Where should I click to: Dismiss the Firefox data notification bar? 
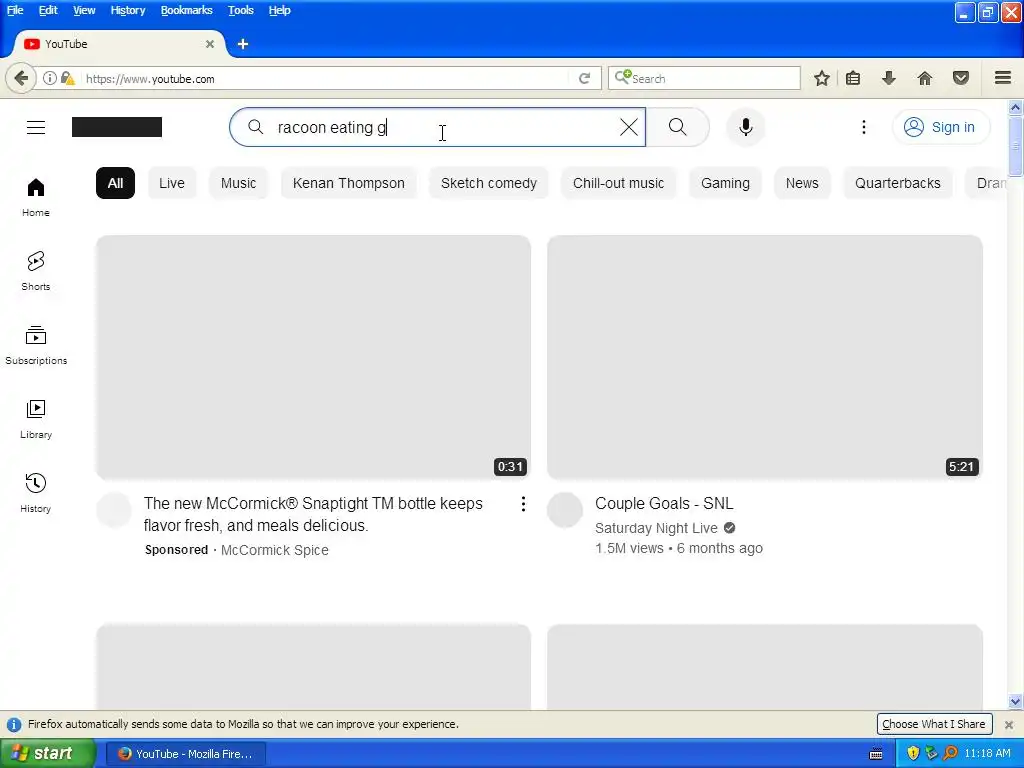1009,724
